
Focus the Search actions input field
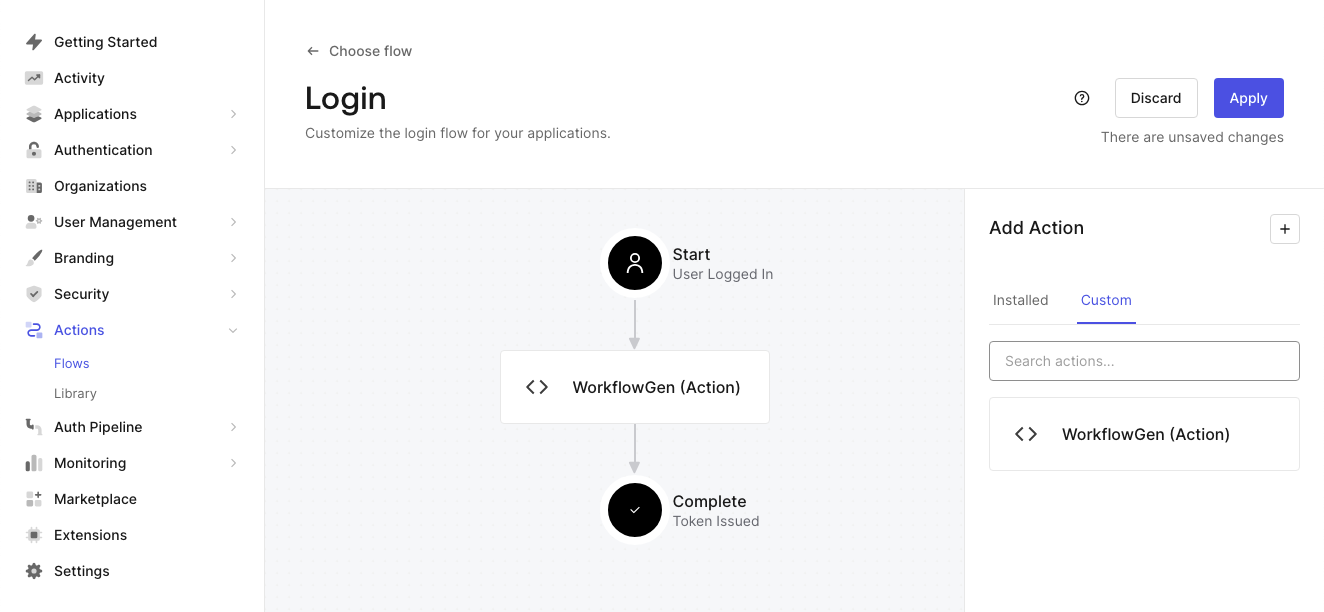(x=1144, y=361)
